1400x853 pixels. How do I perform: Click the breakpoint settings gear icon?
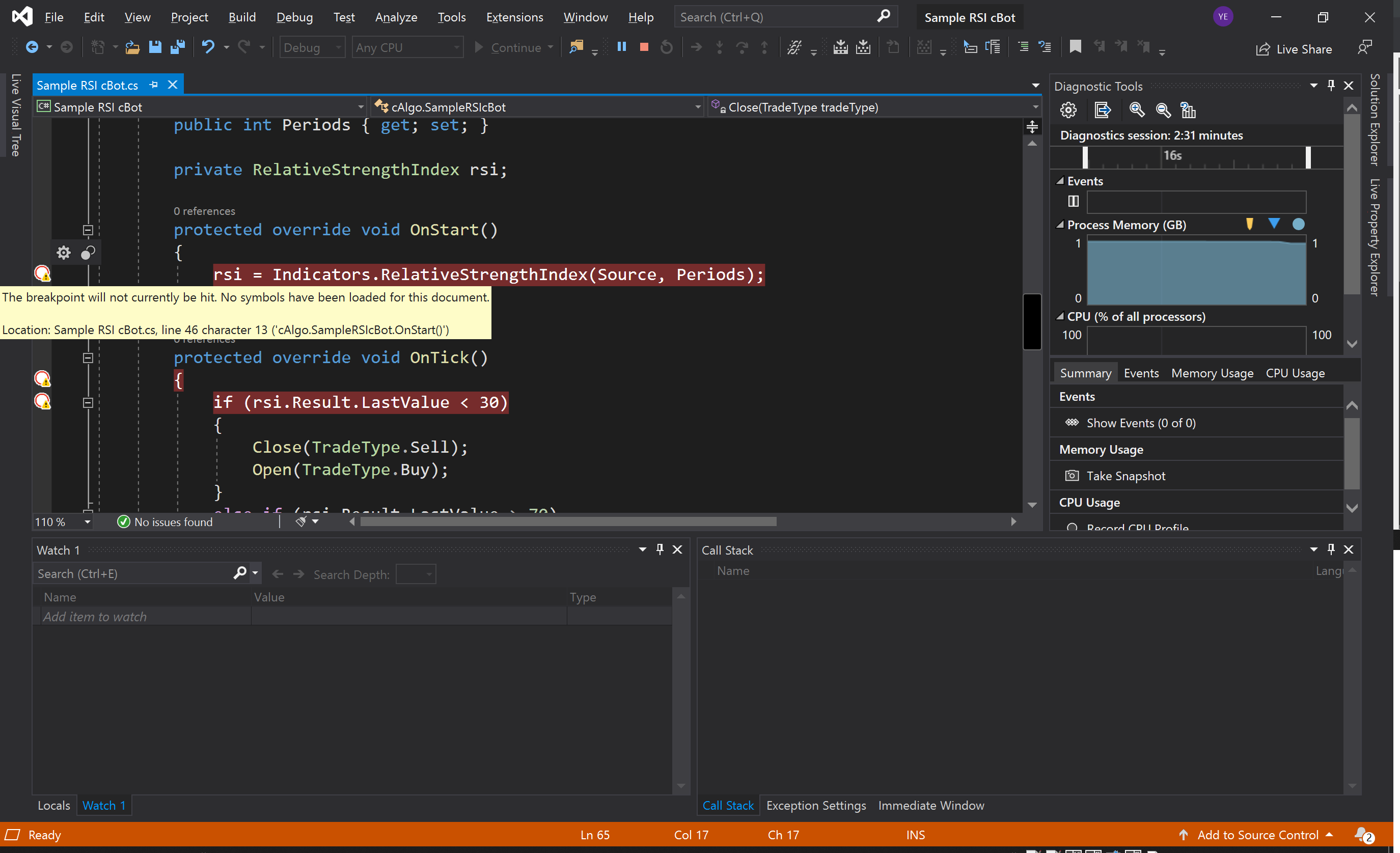tap(64, 252)
